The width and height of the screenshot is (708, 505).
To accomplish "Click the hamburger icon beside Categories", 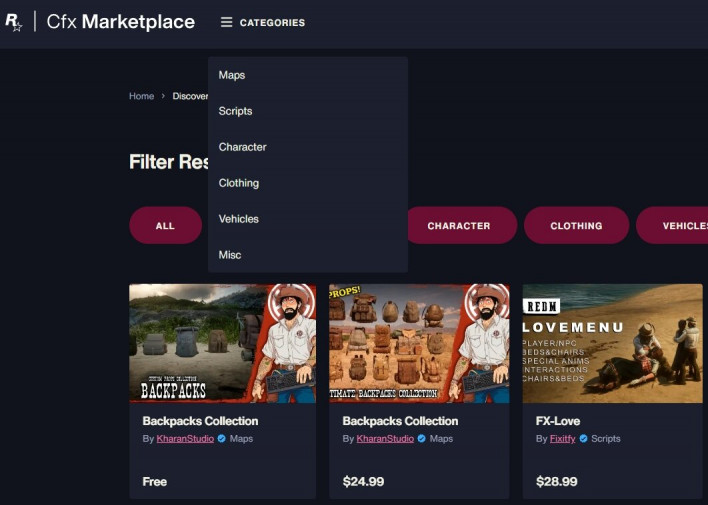I will (227, 22).
